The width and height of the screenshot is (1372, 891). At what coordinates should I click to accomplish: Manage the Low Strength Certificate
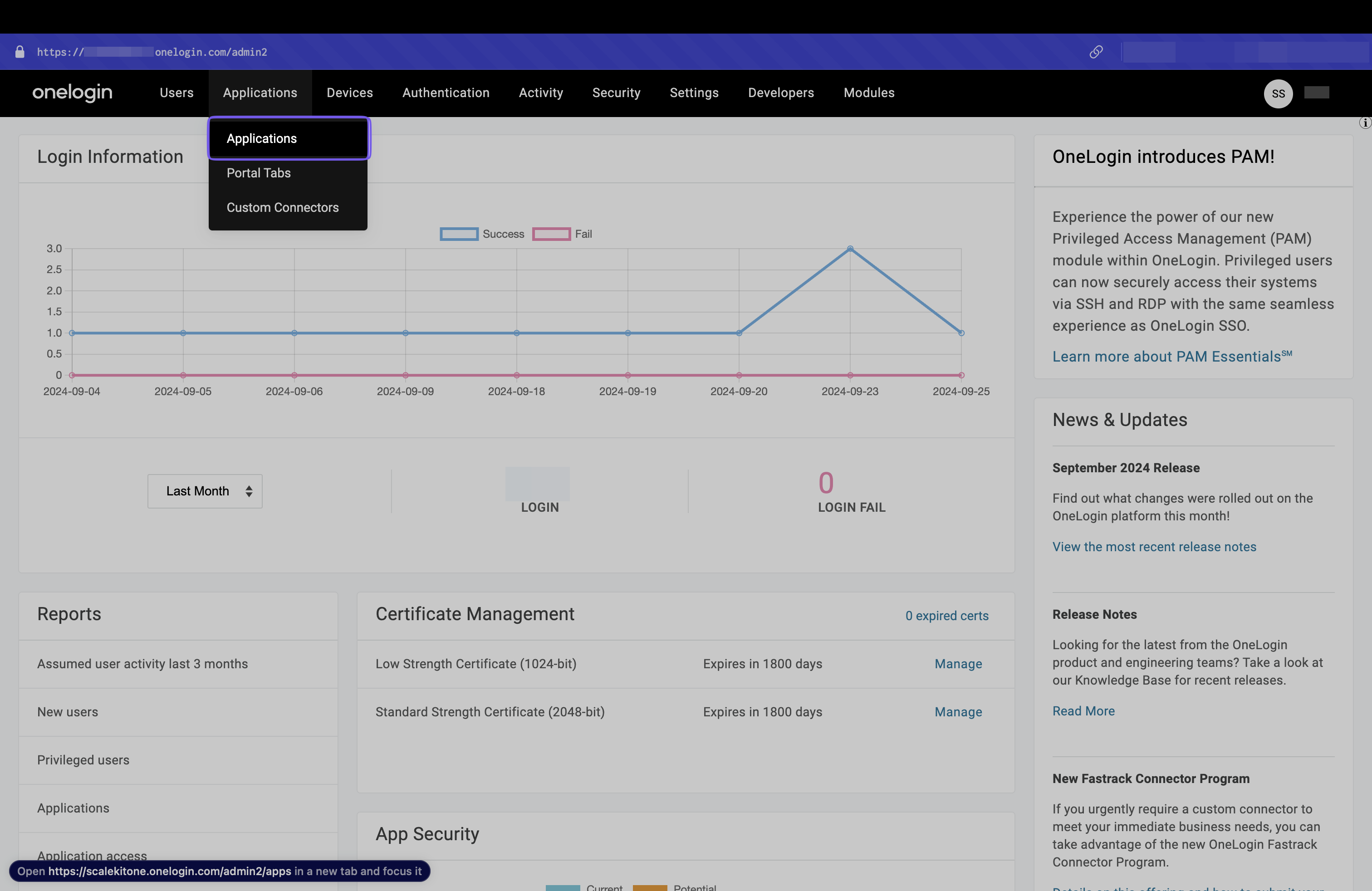[957, 664]
